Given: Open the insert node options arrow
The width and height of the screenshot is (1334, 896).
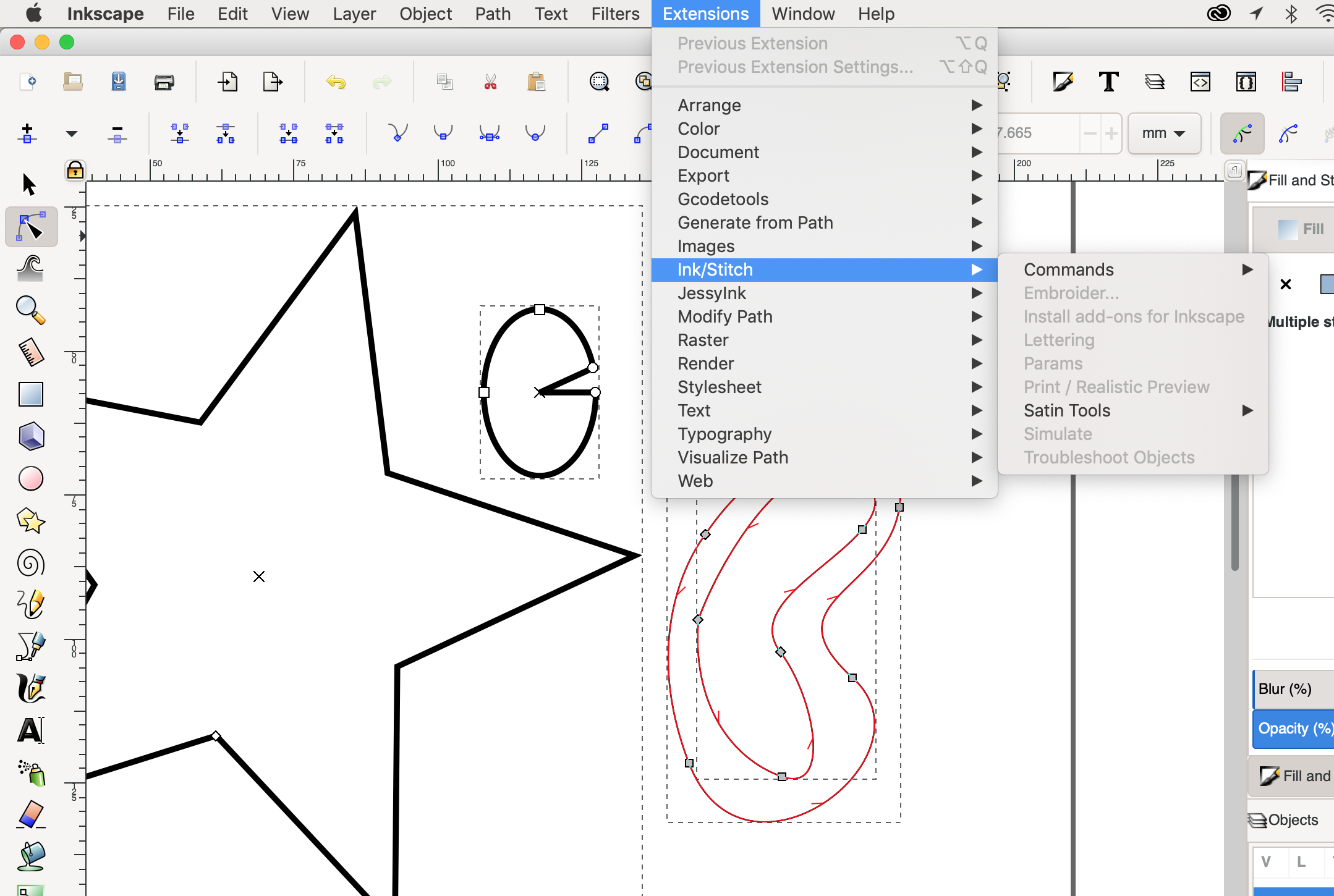Looking at the screenshot, I should [72, 133].
